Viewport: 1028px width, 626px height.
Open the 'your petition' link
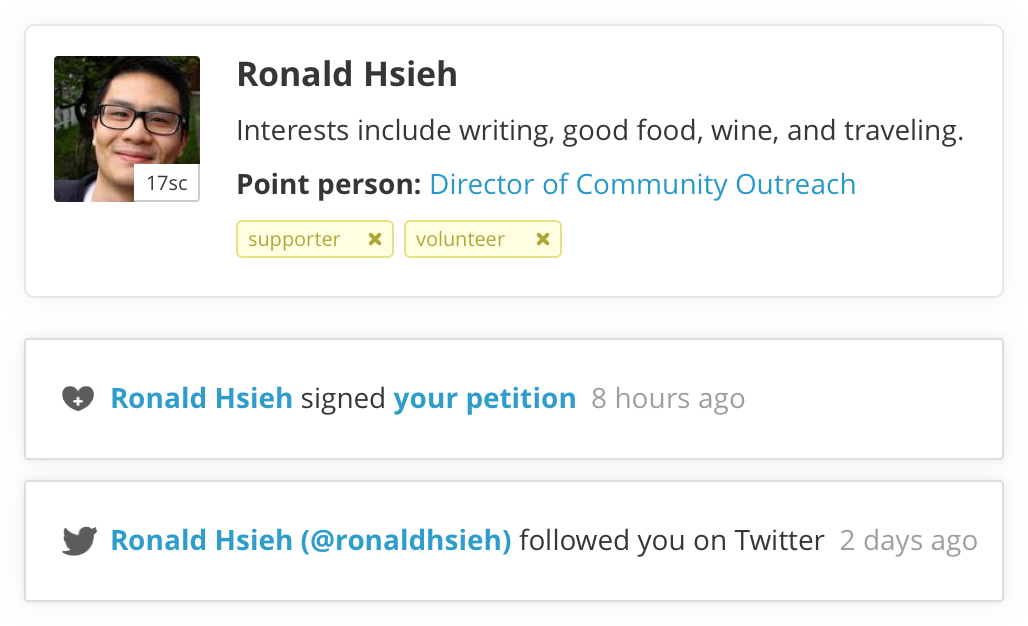484,399
